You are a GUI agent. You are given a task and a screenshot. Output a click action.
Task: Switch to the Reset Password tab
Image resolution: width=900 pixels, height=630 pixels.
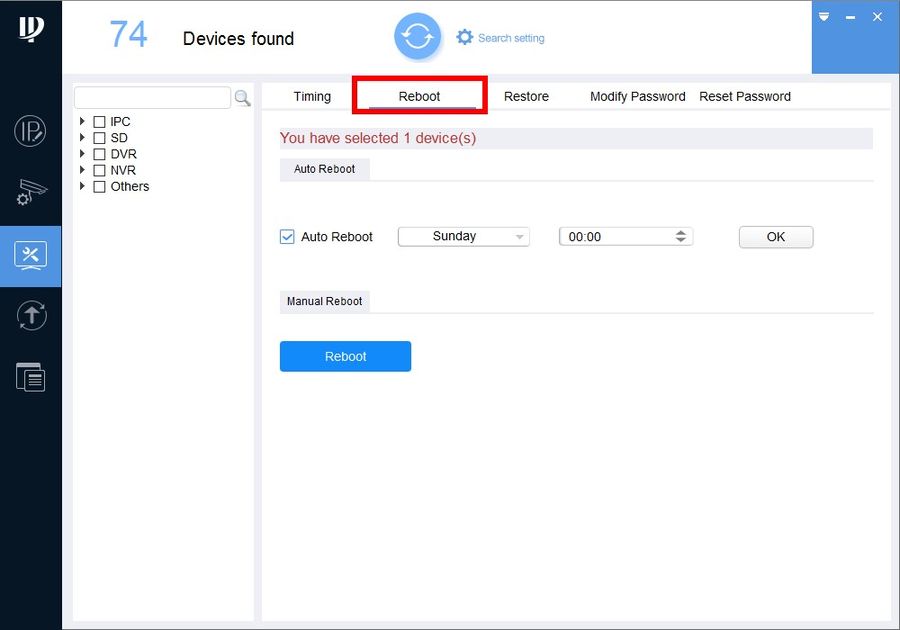[745, 96]
